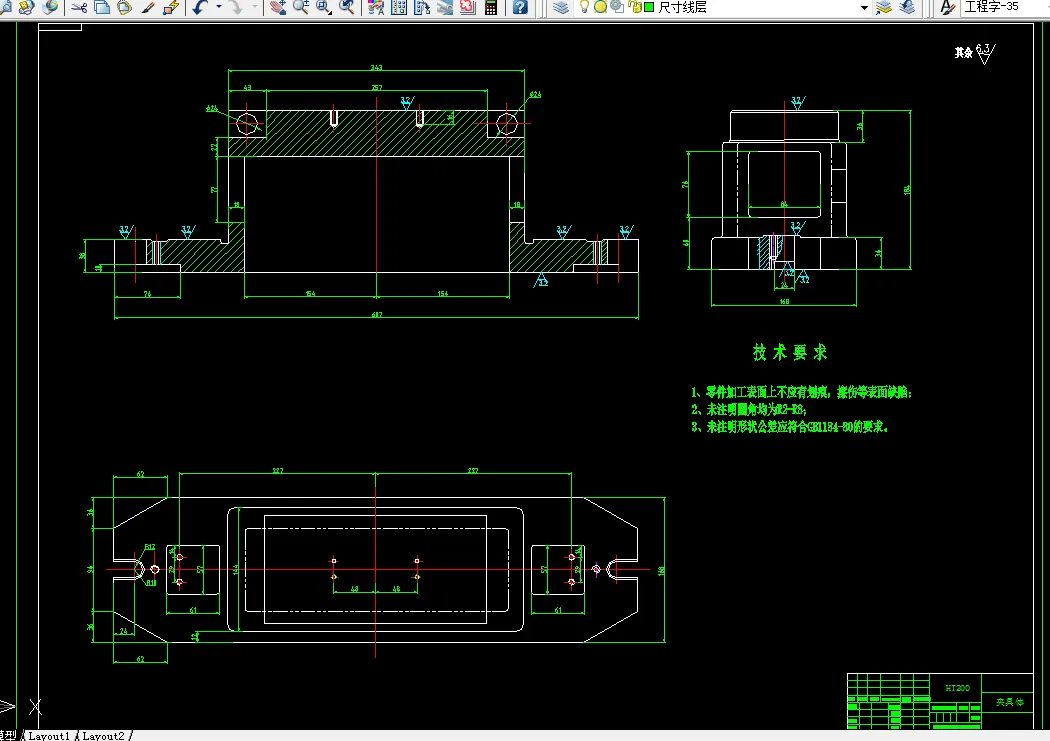Select the HT200 material cell in title block
The height and width of the screenshot is (741, 1050).
(x=958, y=688)
